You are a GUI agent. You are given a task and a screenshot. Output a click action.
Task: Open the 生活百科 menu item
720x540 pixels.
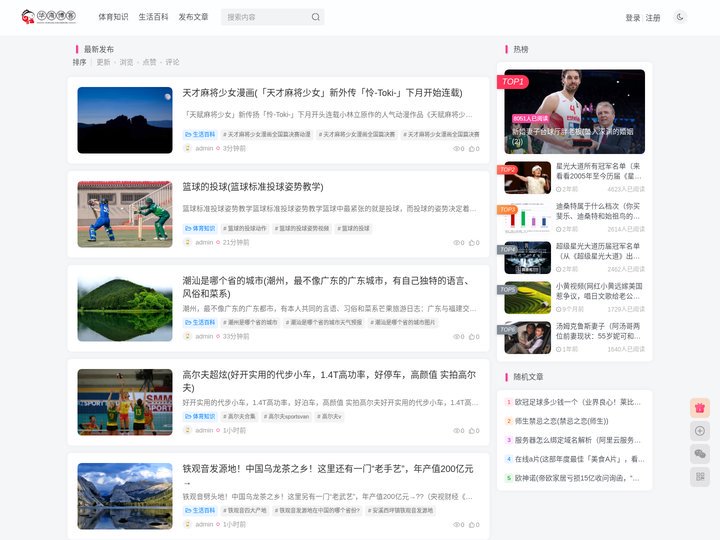click(153, 17)
